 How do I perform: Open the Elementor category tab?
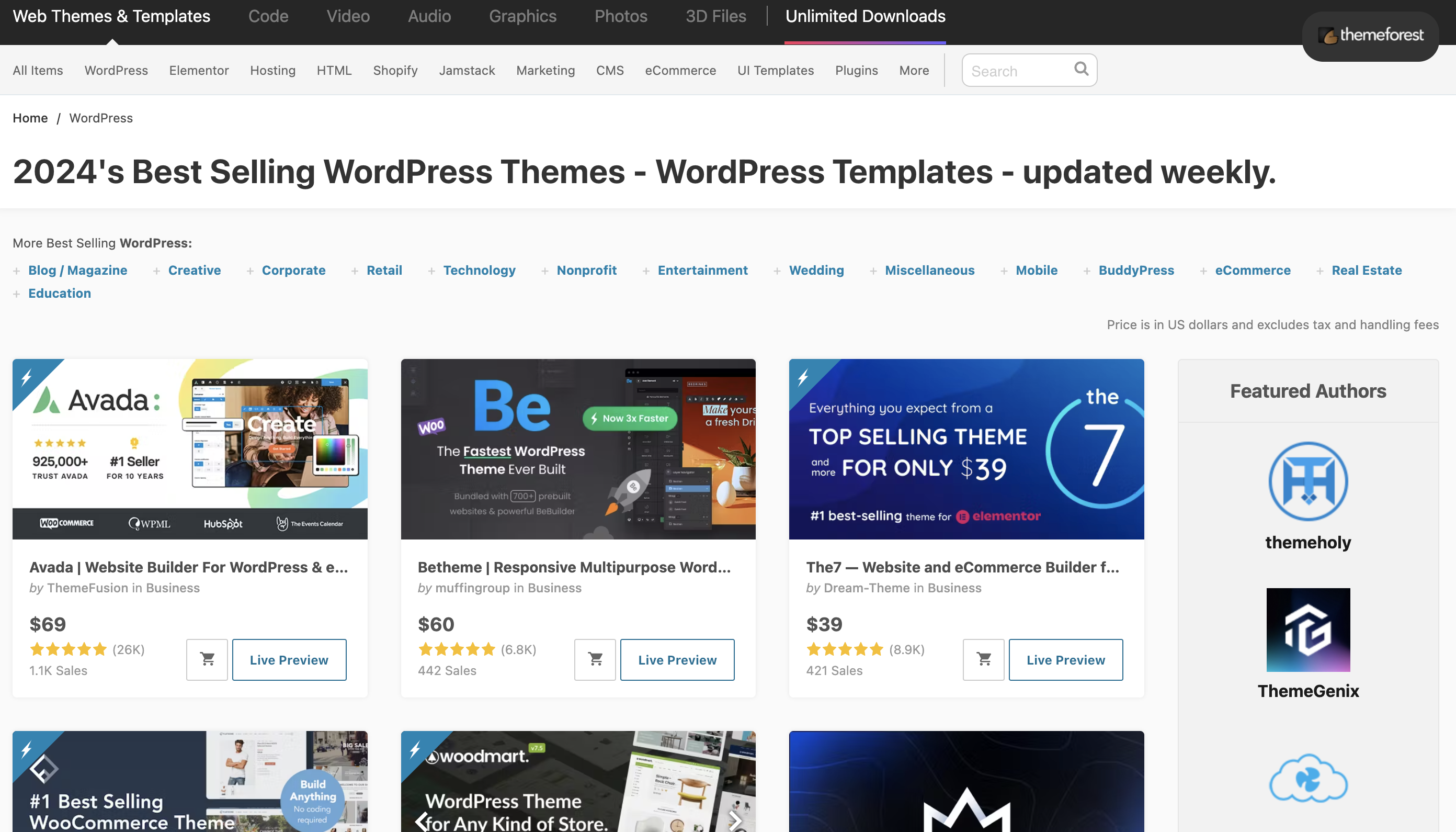pos(199,70)
